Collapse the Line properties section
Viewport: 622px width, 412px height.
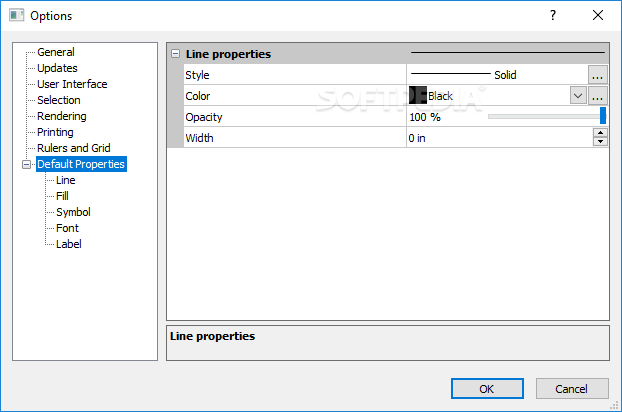coord(175,54)
